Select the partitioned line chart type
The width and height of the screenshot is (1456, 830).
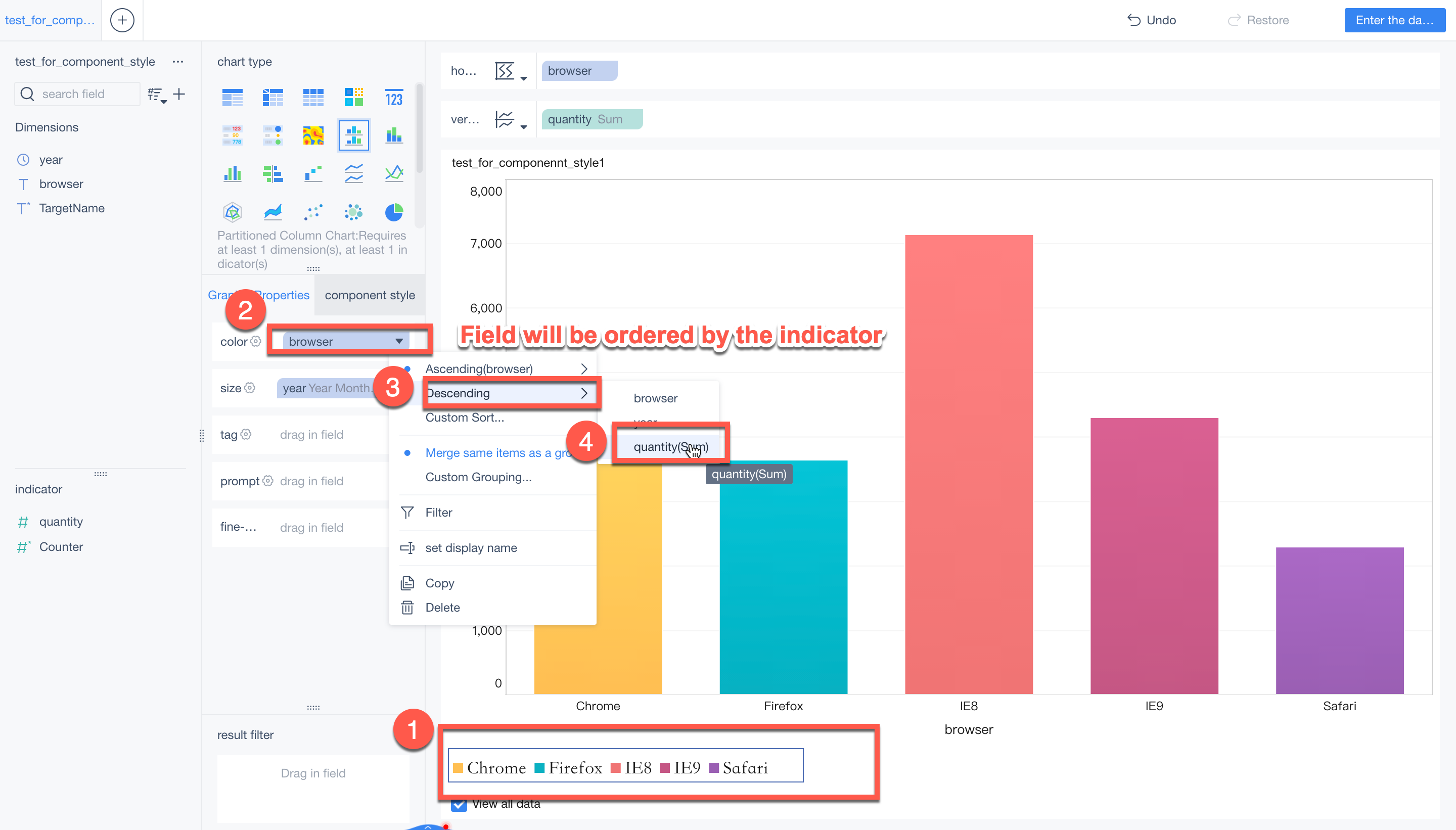click(353, 173)
